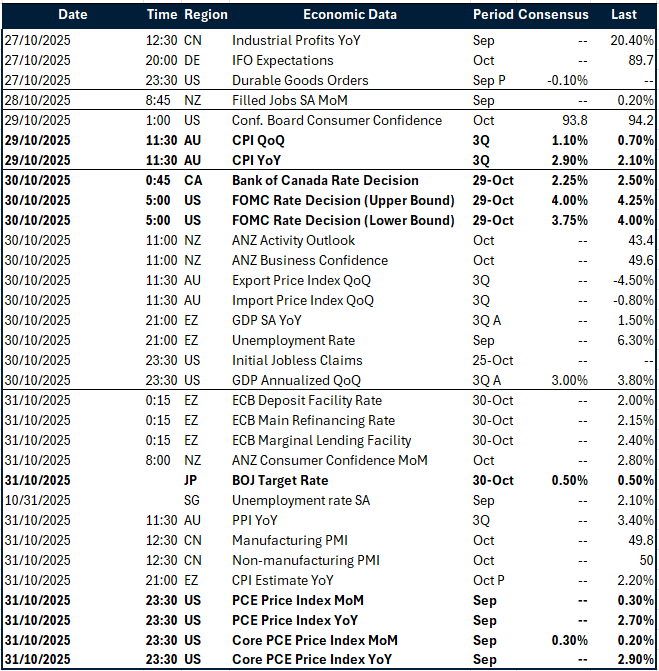Select the -4.50% value cell
Image resolution: width=659 pixels, height=671 pixels.
632,280
